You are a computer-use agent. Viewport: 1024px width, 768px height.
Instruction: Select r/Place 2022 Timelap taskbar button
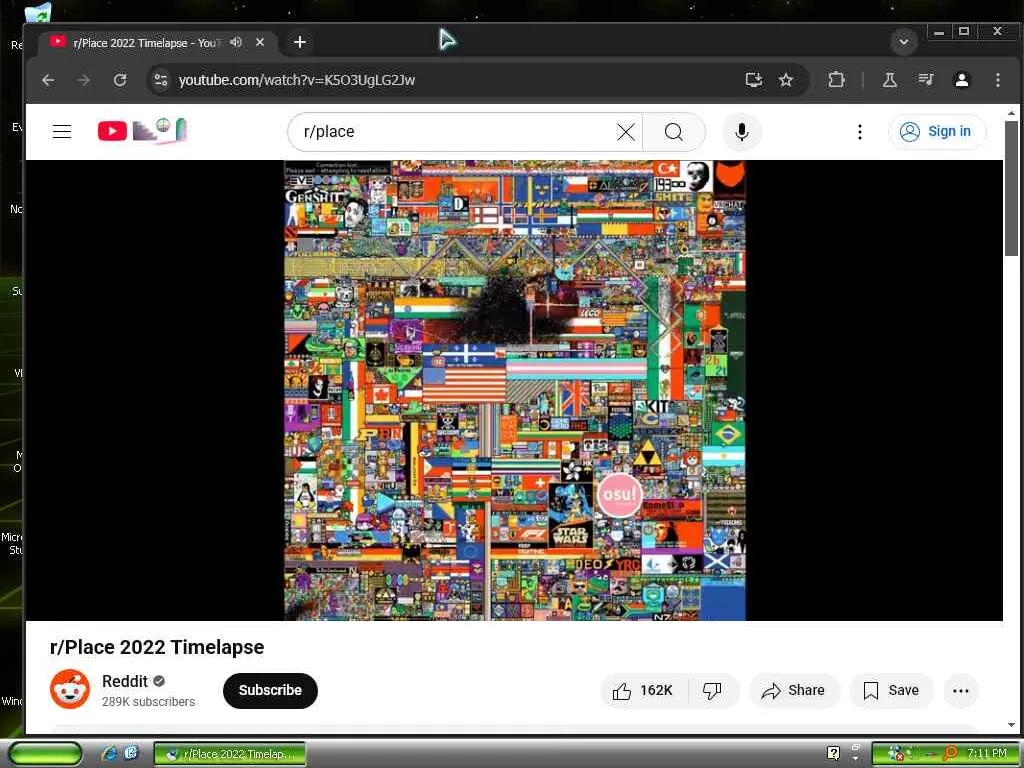[x=230, y=754]
